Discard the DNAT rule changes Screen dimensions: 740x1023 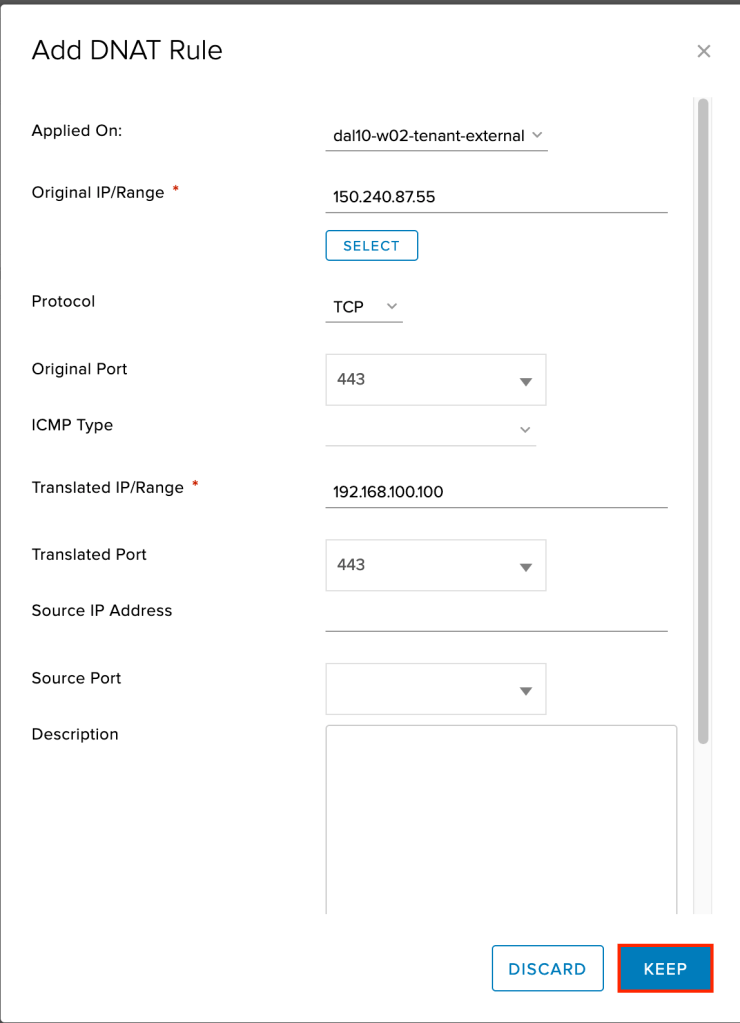(547, 969)
